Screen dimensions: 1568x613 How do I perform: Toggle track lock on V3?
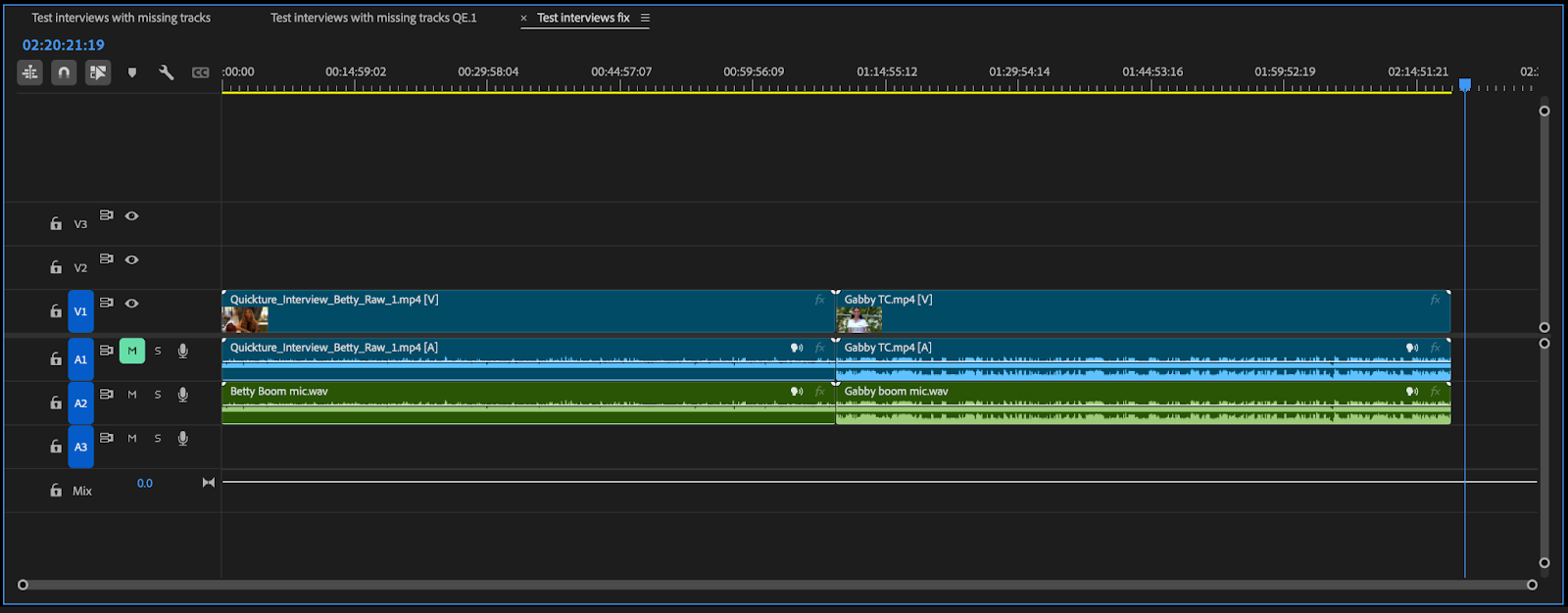(56, 223)
